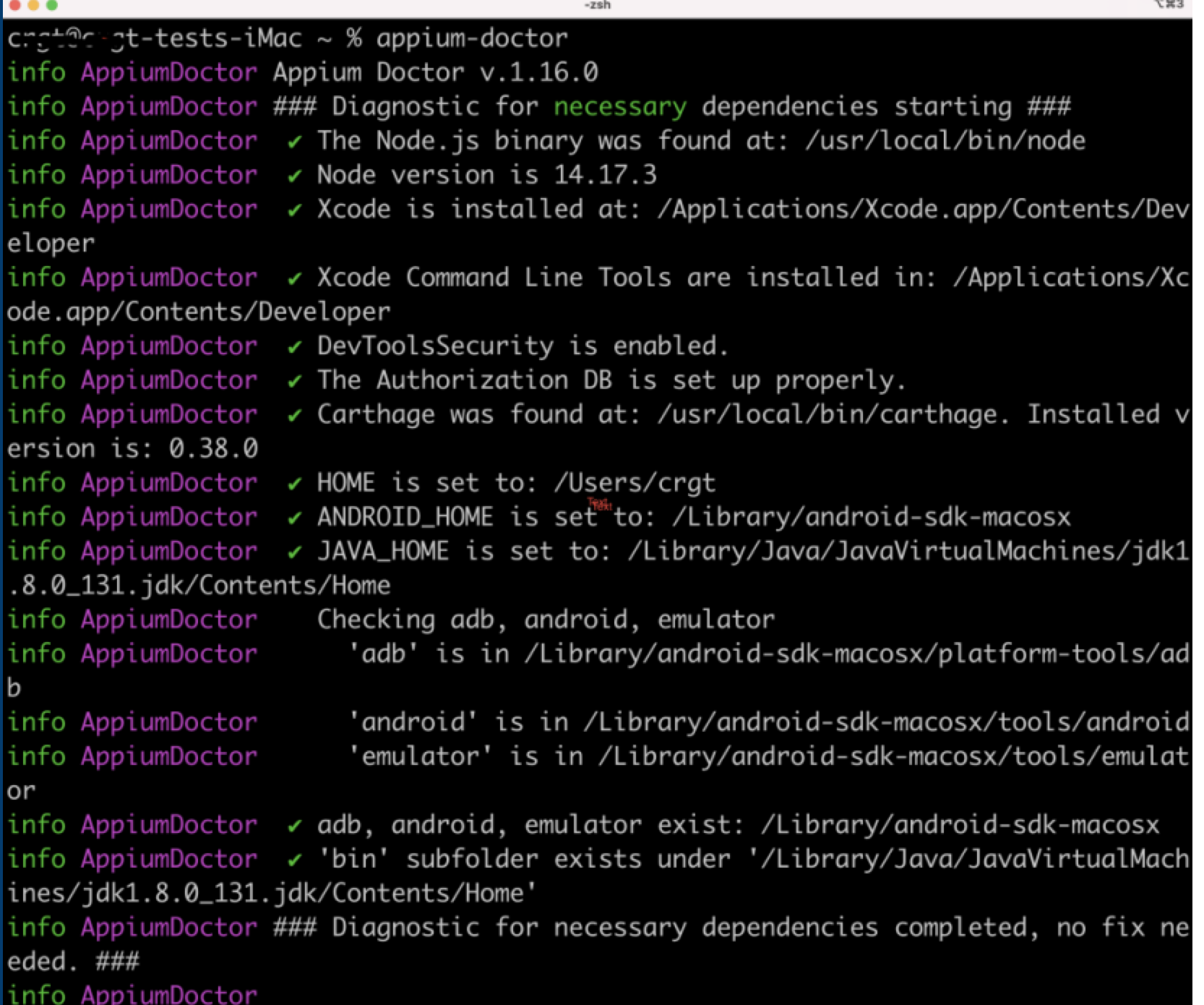
Task: Click the red close window button
Action: (14, 4)
